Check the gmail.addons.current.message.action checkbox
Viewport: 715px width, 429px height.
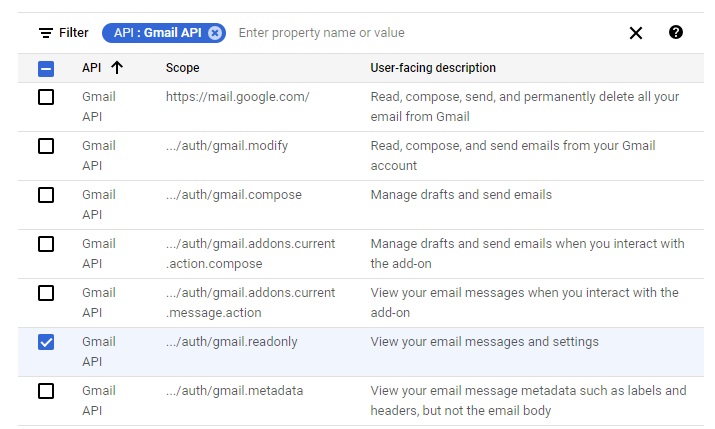(x=46, y=293)
